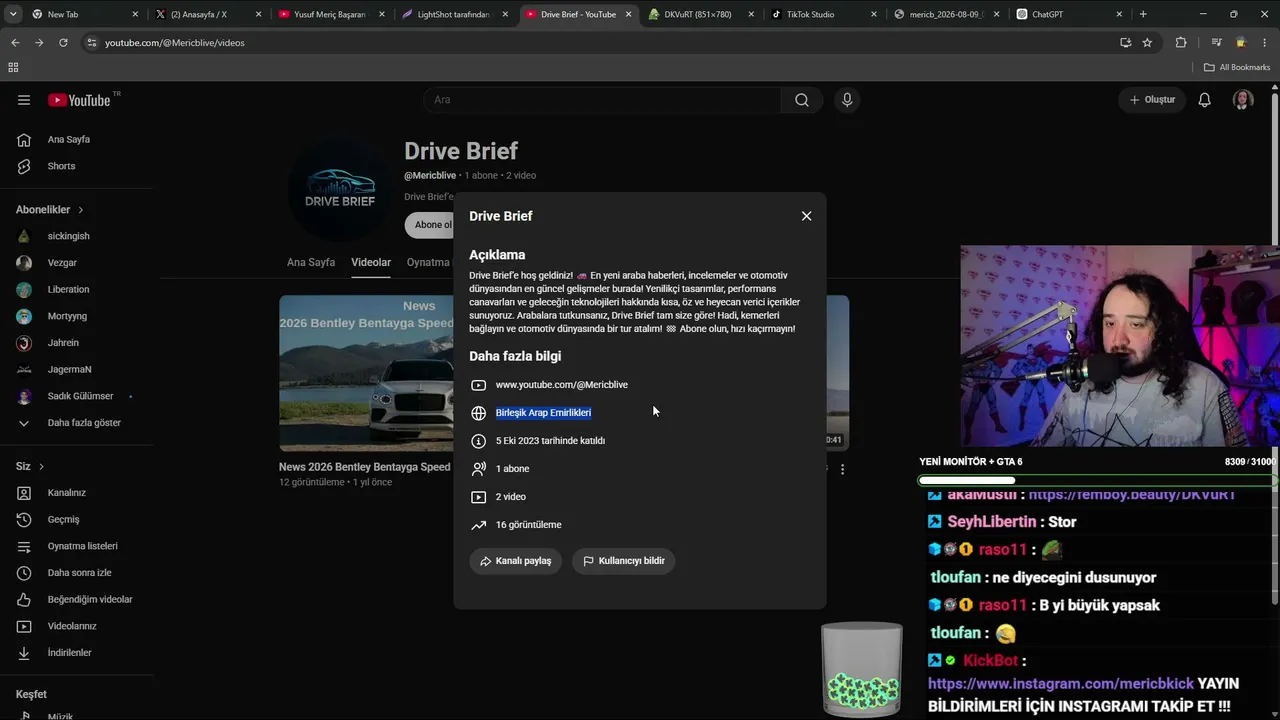
Task: Click the address bar URL field
Action: 600,43
